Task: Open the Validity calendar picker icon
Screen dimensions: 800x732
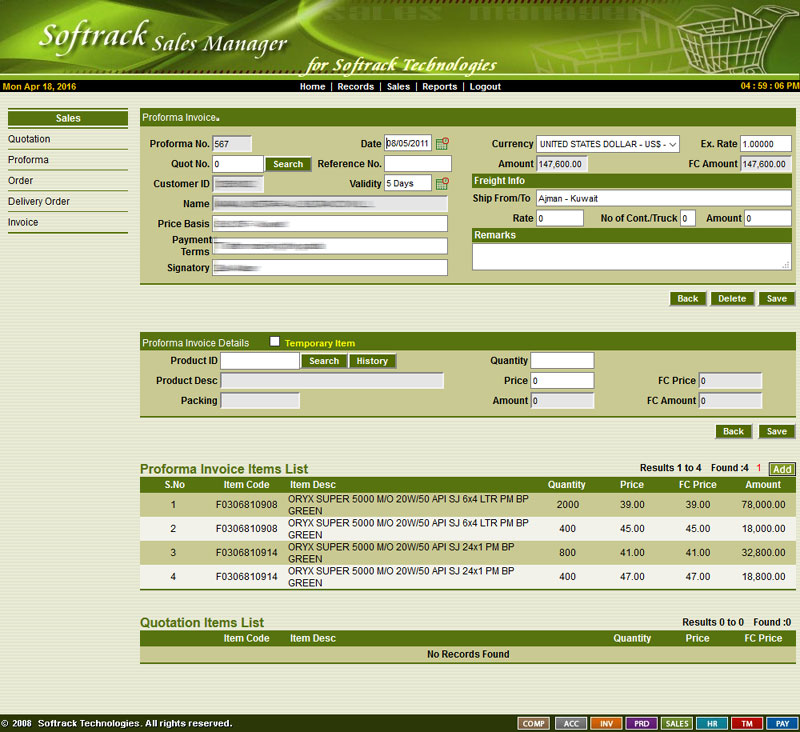Action: [x=442, y=184]
